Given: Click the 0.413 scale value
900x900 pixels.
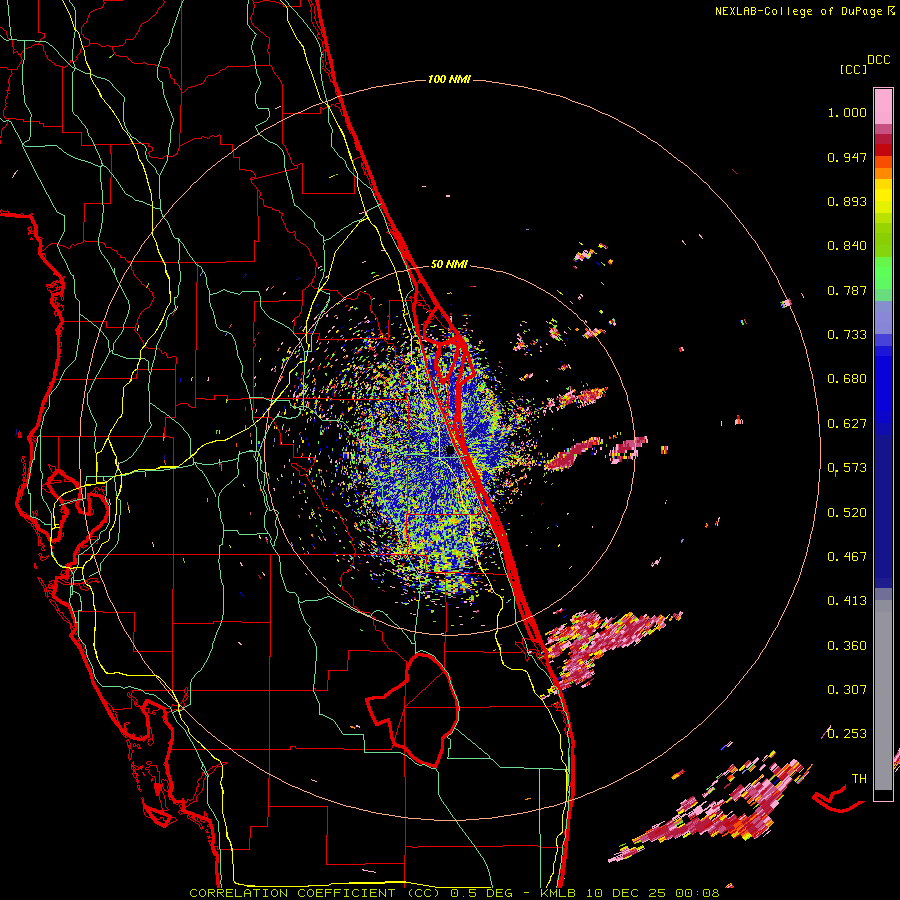Looking at the screenshot, I should pyautogui.click(x=847, y=601).
